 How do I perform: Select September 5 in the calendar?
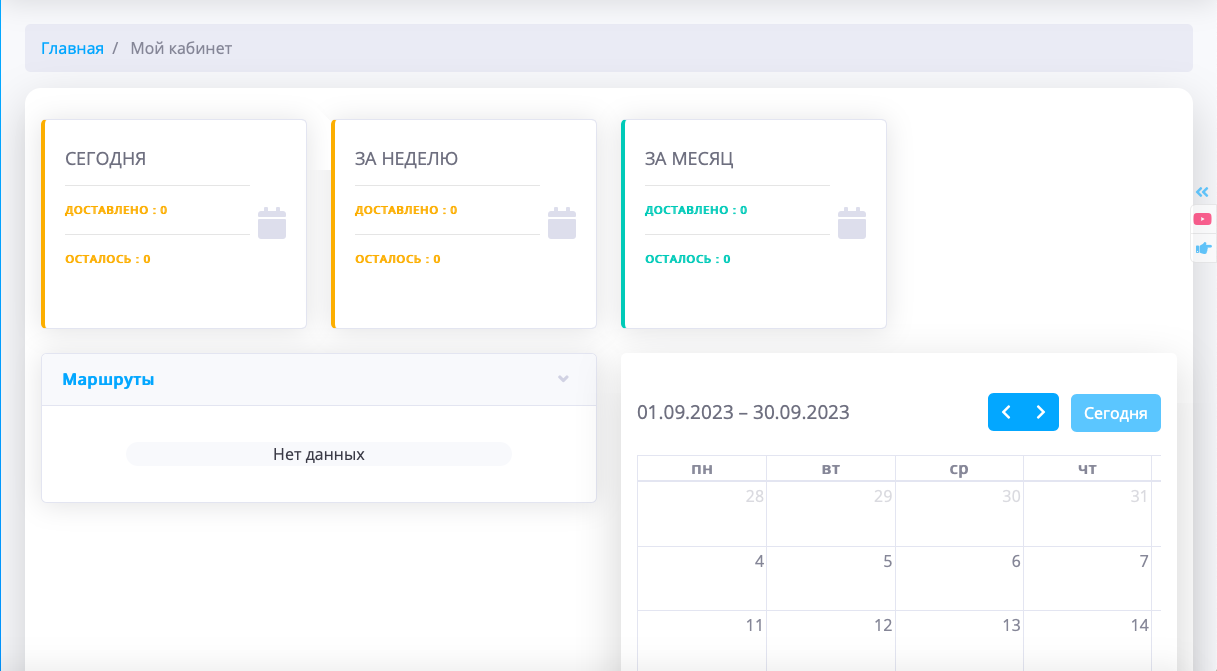831,577
